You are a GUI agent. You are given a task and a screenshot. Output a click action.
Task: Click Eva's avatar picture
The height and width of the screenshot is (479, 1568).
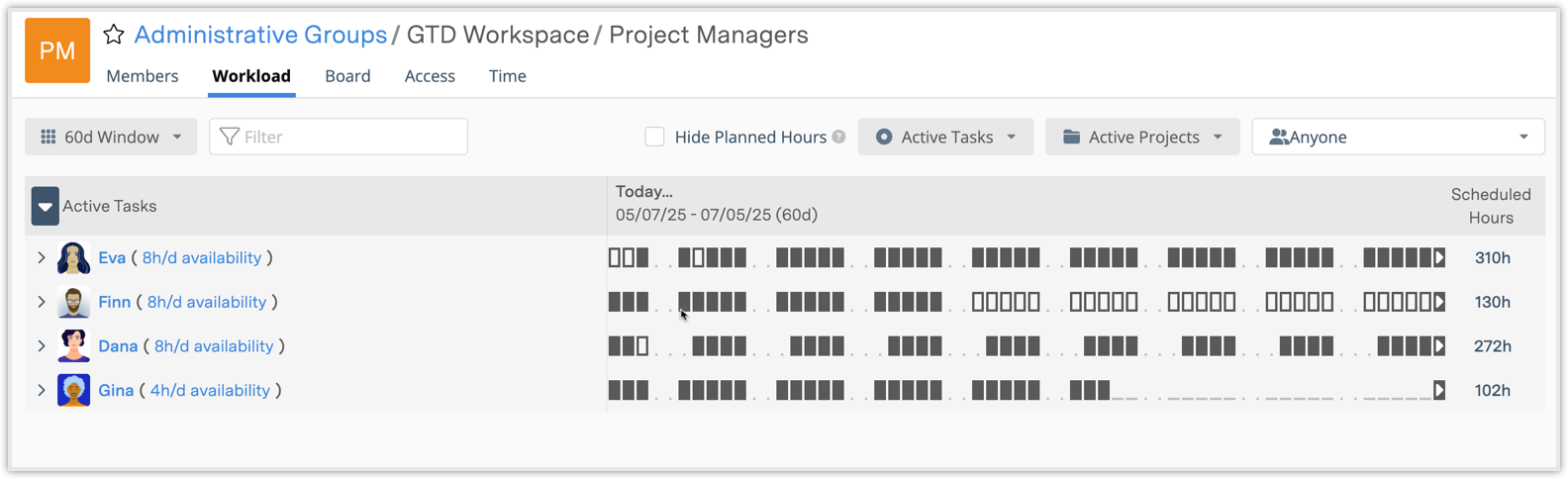coord(74,257)
